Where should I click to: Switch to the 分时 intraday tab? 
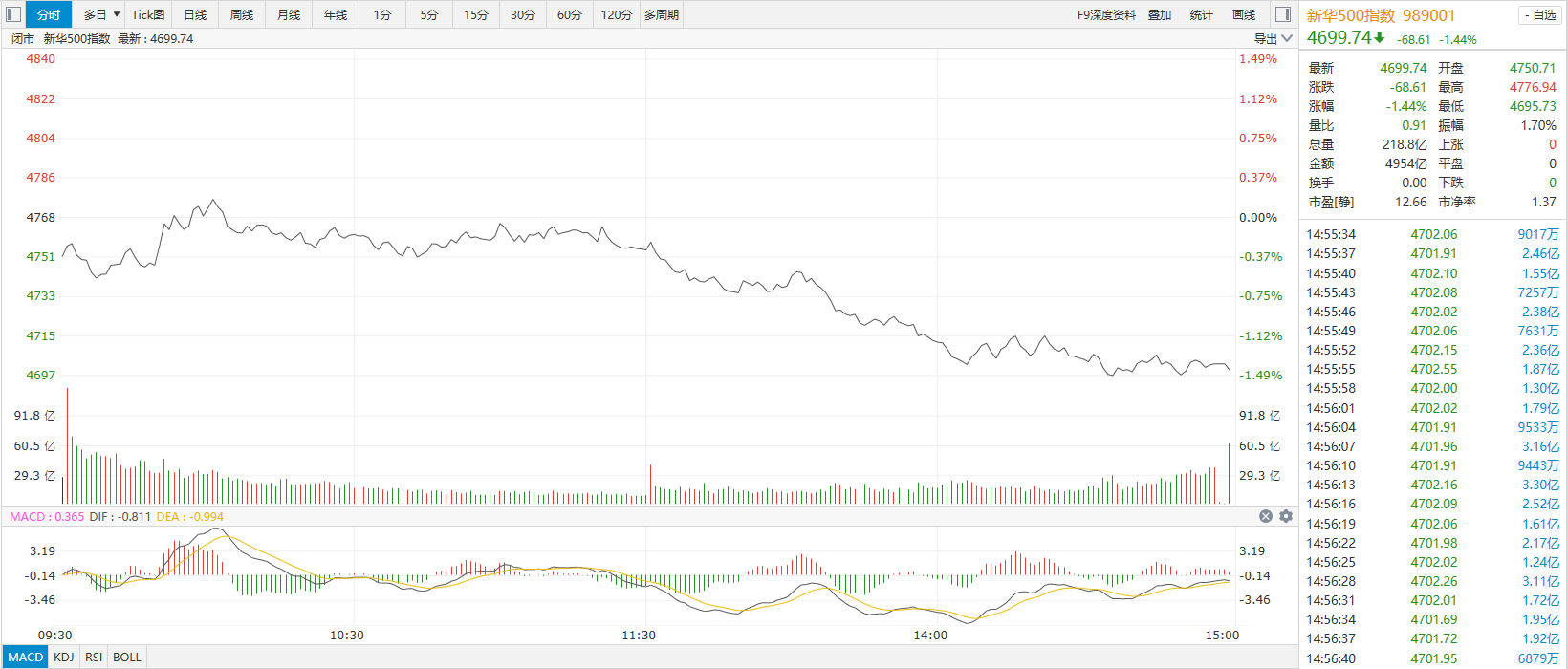tap(49, 14)
